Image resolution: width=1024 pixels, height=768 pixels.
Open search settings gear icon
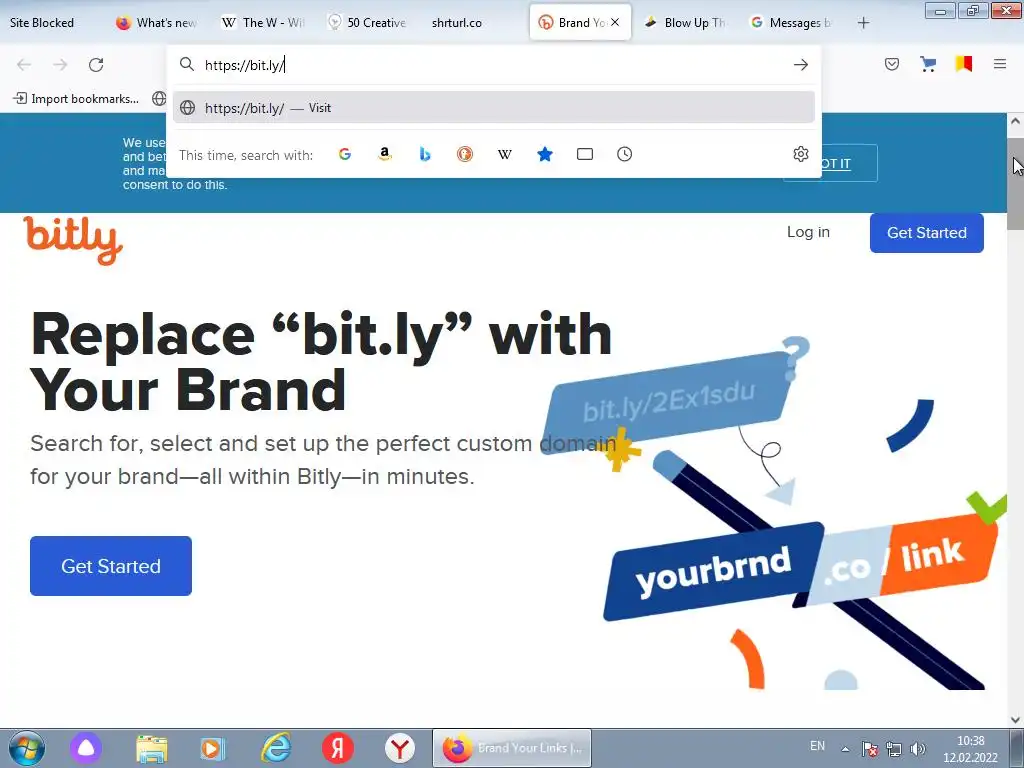[x=801, y=154]
